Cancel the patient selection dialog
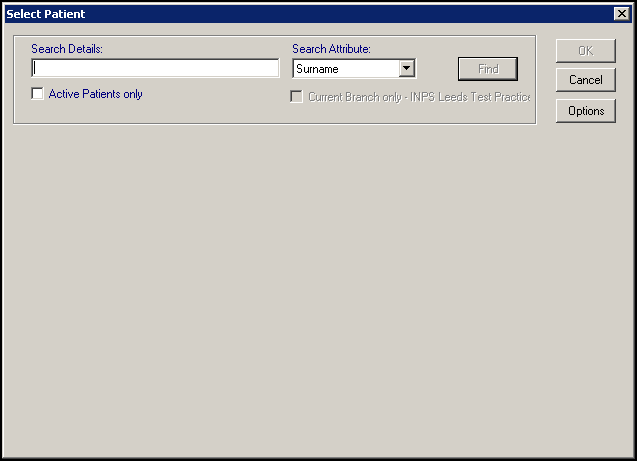The height and width of the screenshot is (461, 637). (585, 80)
